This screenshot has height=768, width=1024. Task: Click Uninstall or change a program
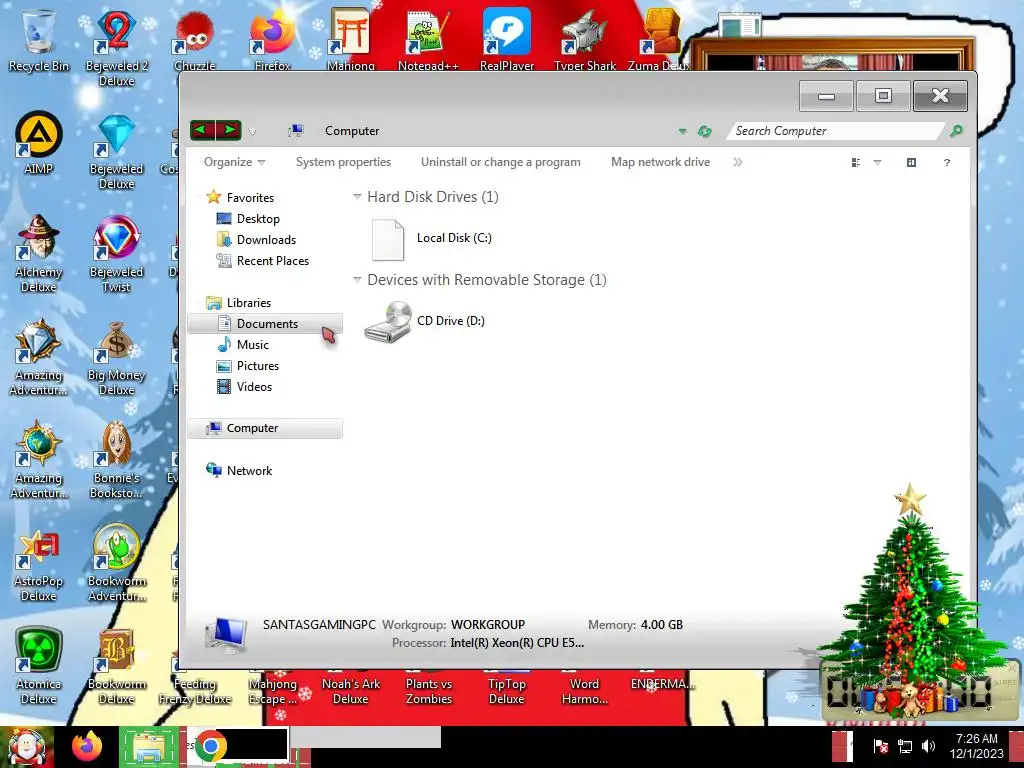click(x=500, y=162)
